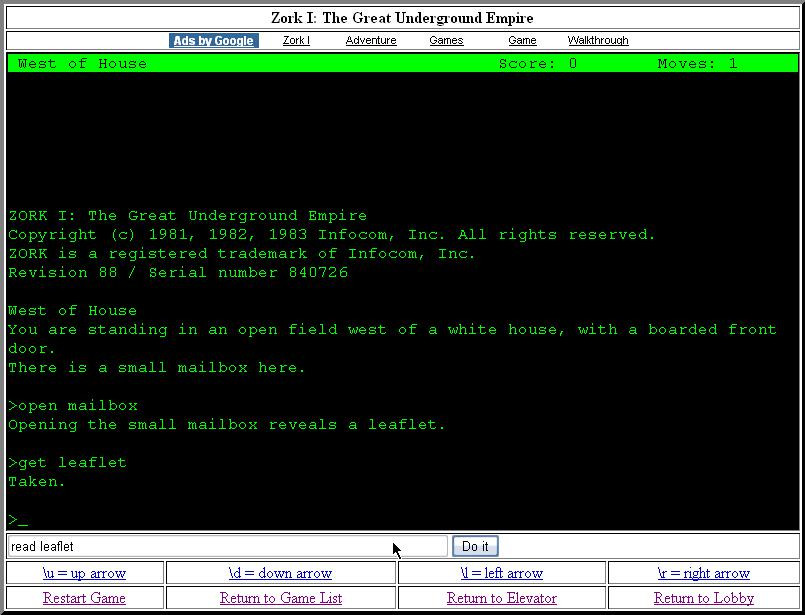The width and height of the screenshot is (805, 615).
Task: Click the Ads by Google label
Action: tap(214, 41)
